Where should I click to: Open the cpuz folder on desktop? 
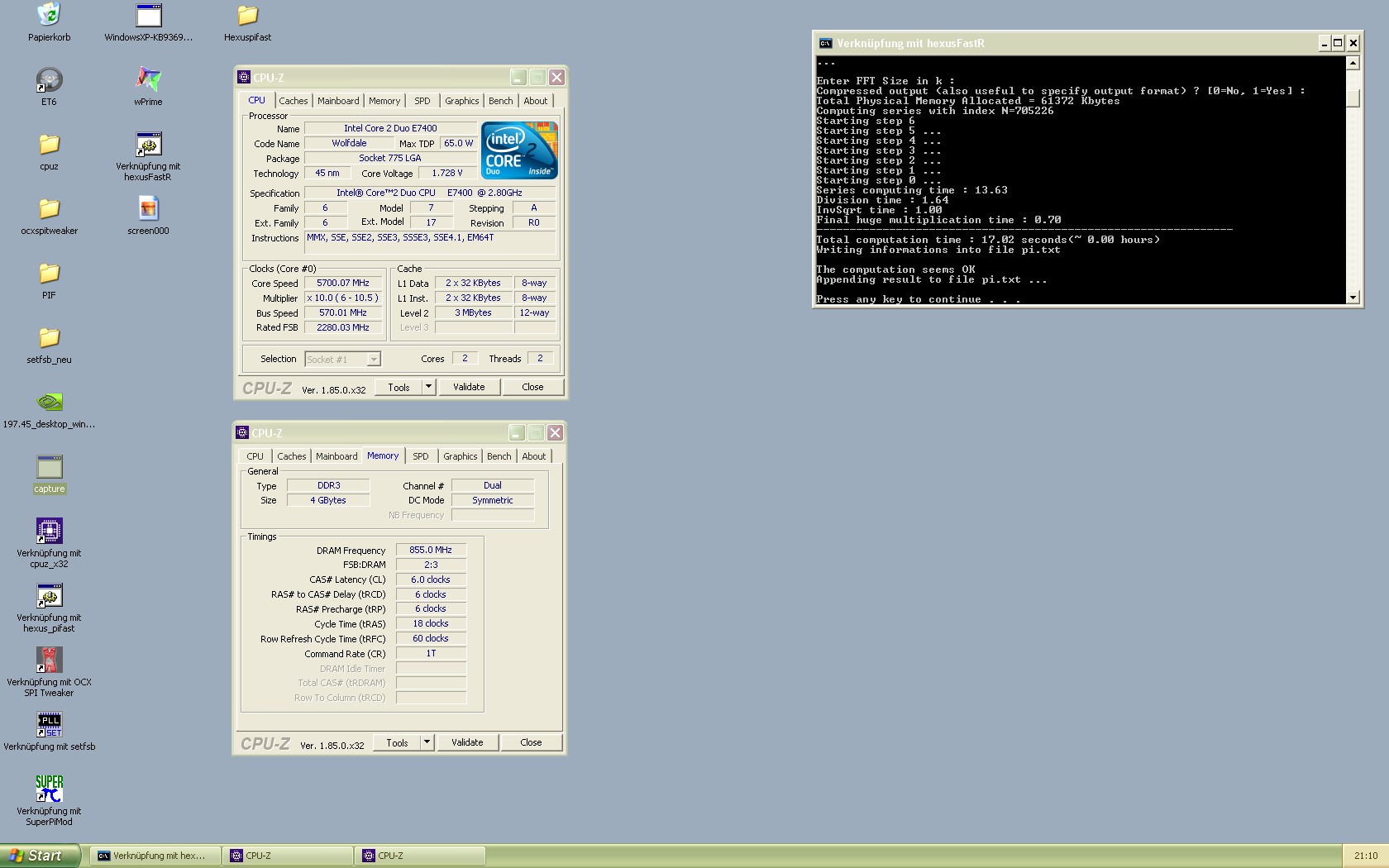(x=49, y=145)
